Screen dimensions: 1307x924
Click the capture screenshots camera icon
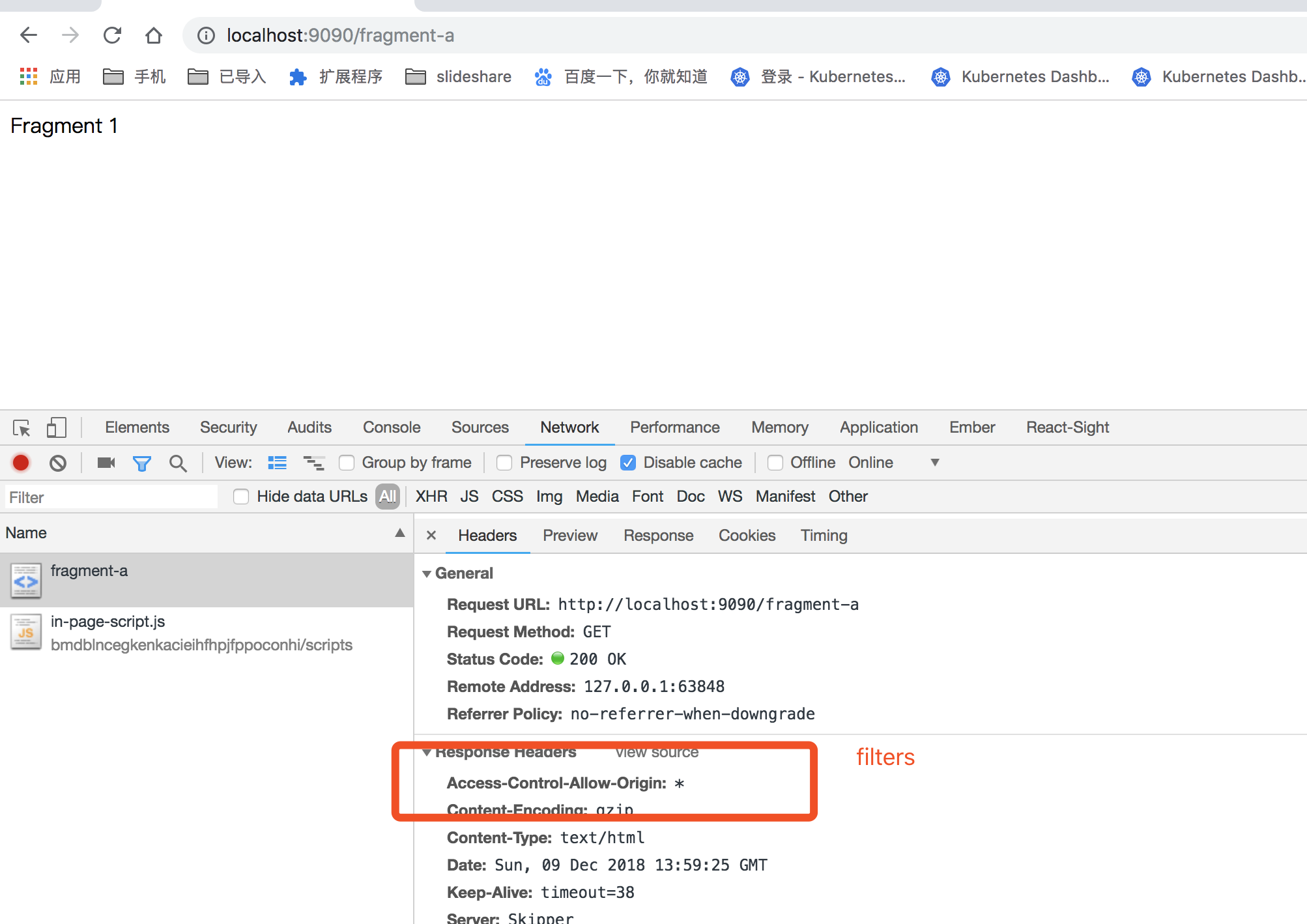(106, 463)
